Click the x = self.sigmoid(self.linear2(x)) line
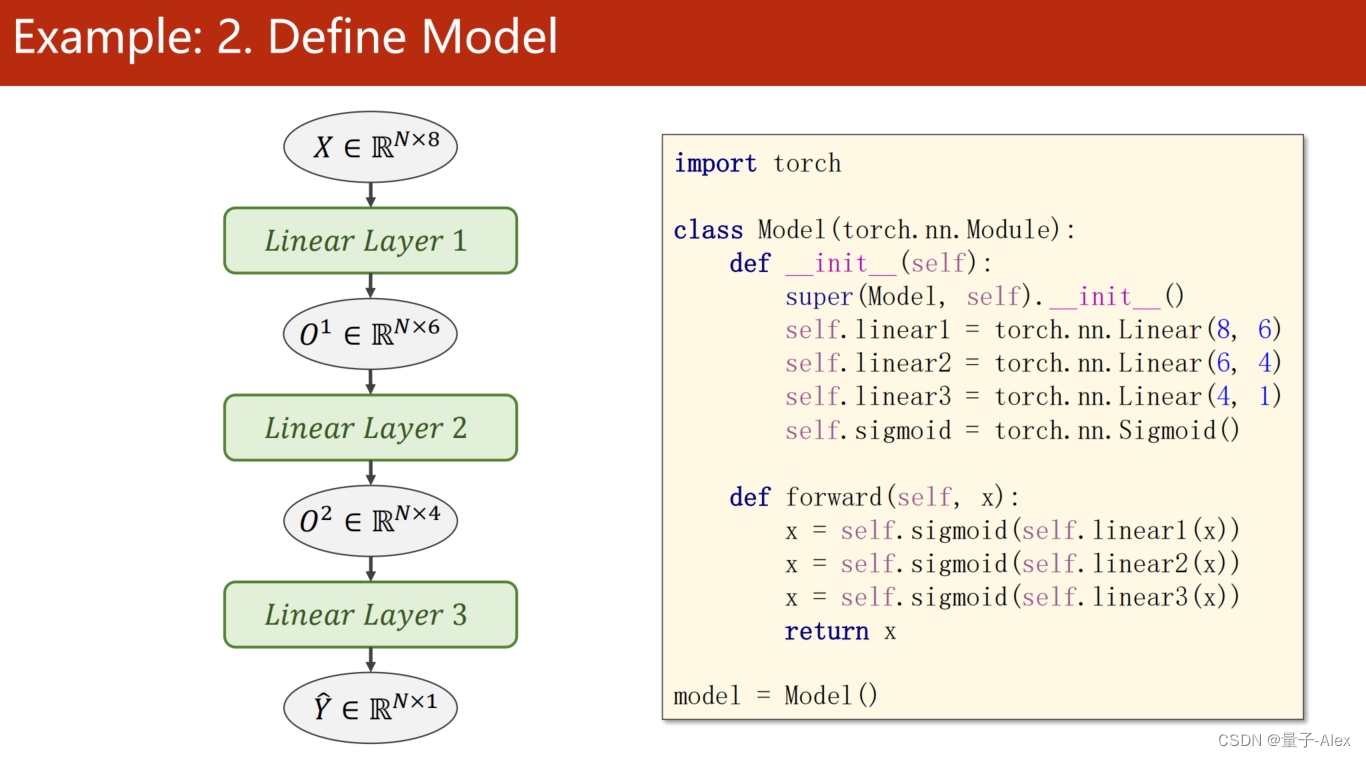 tap(1012, 564)
